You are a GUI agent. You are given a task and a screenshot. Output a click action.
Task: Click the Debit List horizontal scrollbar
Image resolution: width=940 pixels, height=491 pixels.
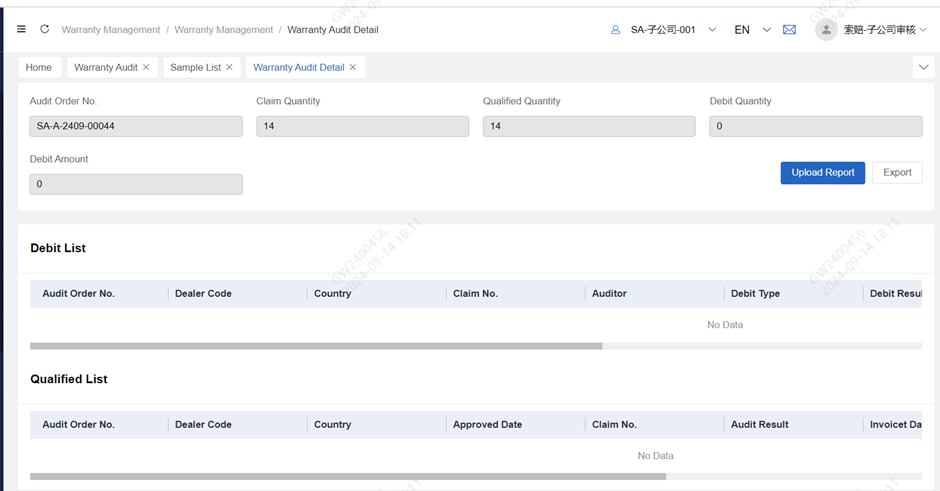[x=316, y=346]
